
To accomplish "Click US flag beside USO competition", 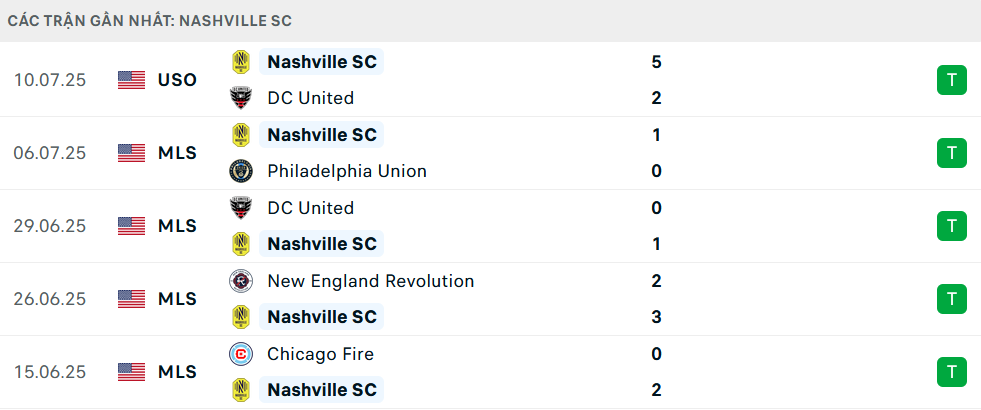I will (x=131, y=80).
